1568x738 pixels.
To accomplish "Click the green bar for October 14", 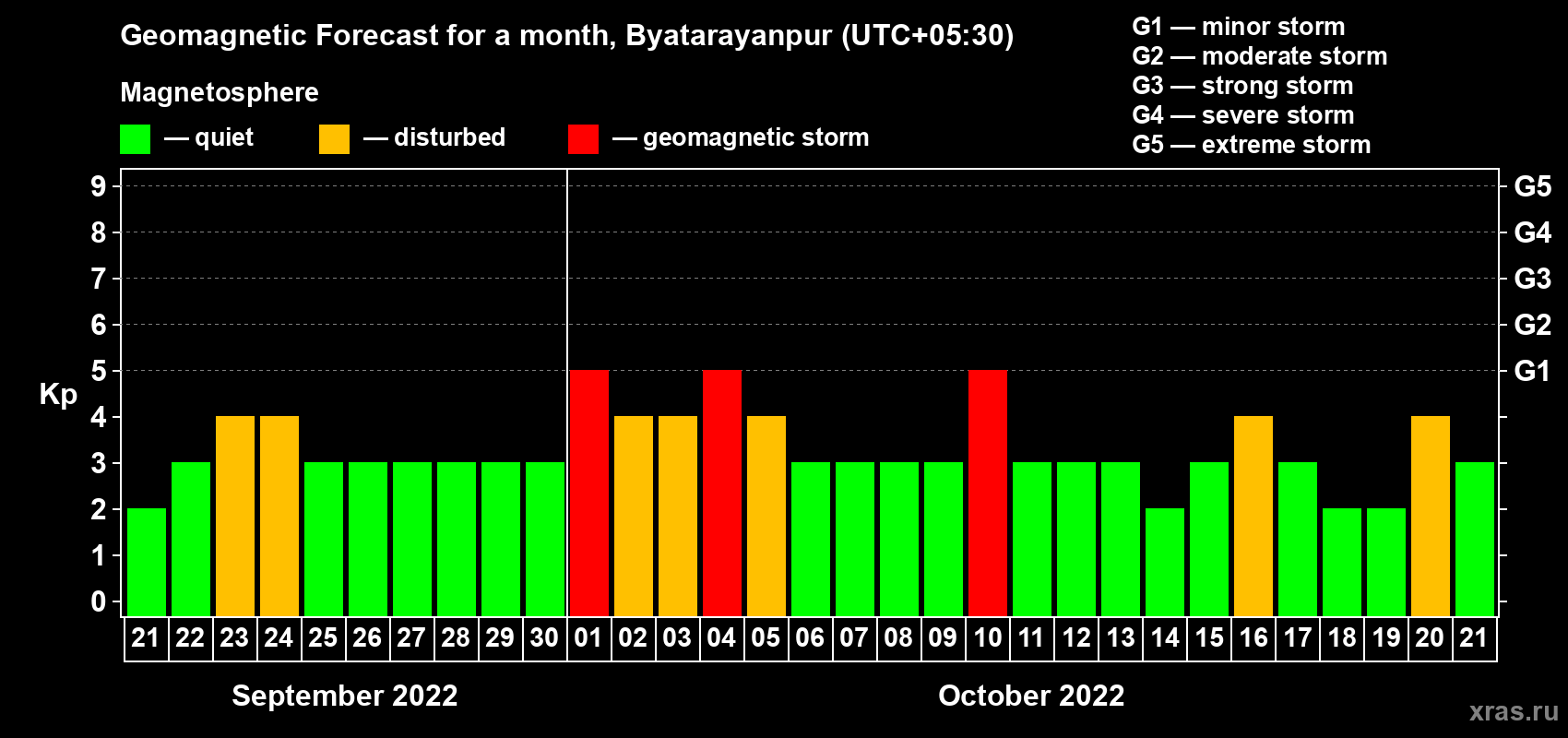I will tap(1165, 562).
